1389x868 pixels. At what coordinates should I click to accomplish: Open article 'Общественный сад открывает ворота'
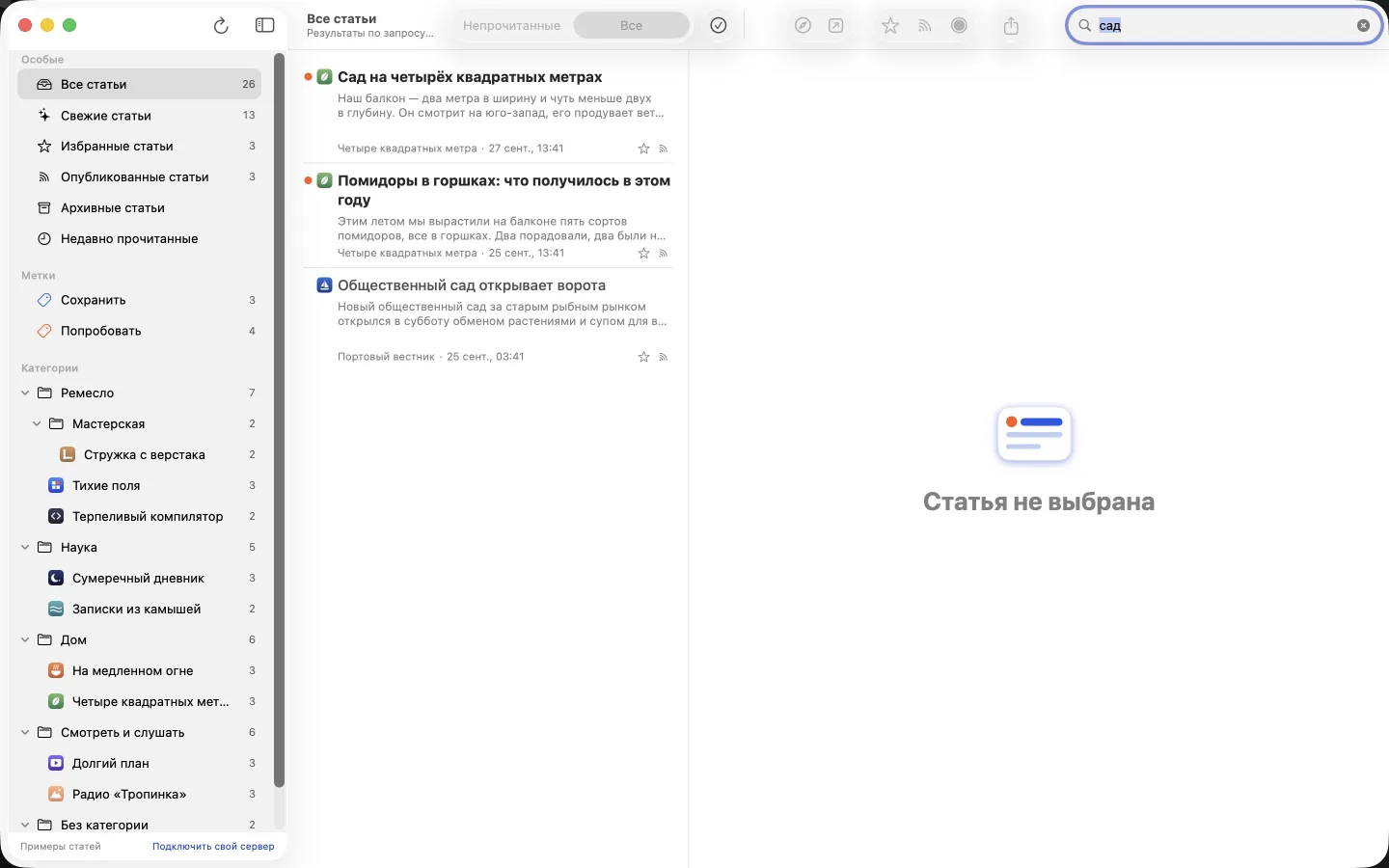tap(488, 320)
